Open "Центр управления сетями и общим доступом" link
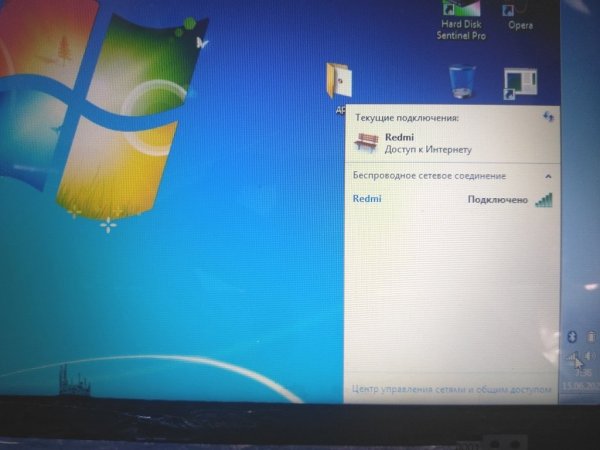Screen dimensions: 600x450 tap(450, 387)
